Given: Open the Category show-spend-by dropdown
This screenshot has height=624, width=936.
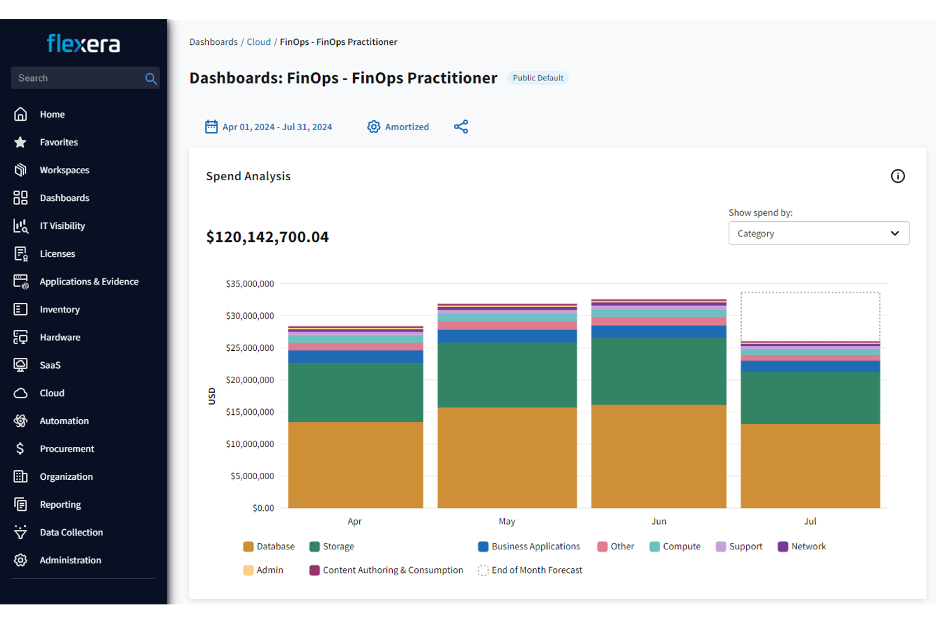Looking at the screenshot, I should tap(818, 233).
